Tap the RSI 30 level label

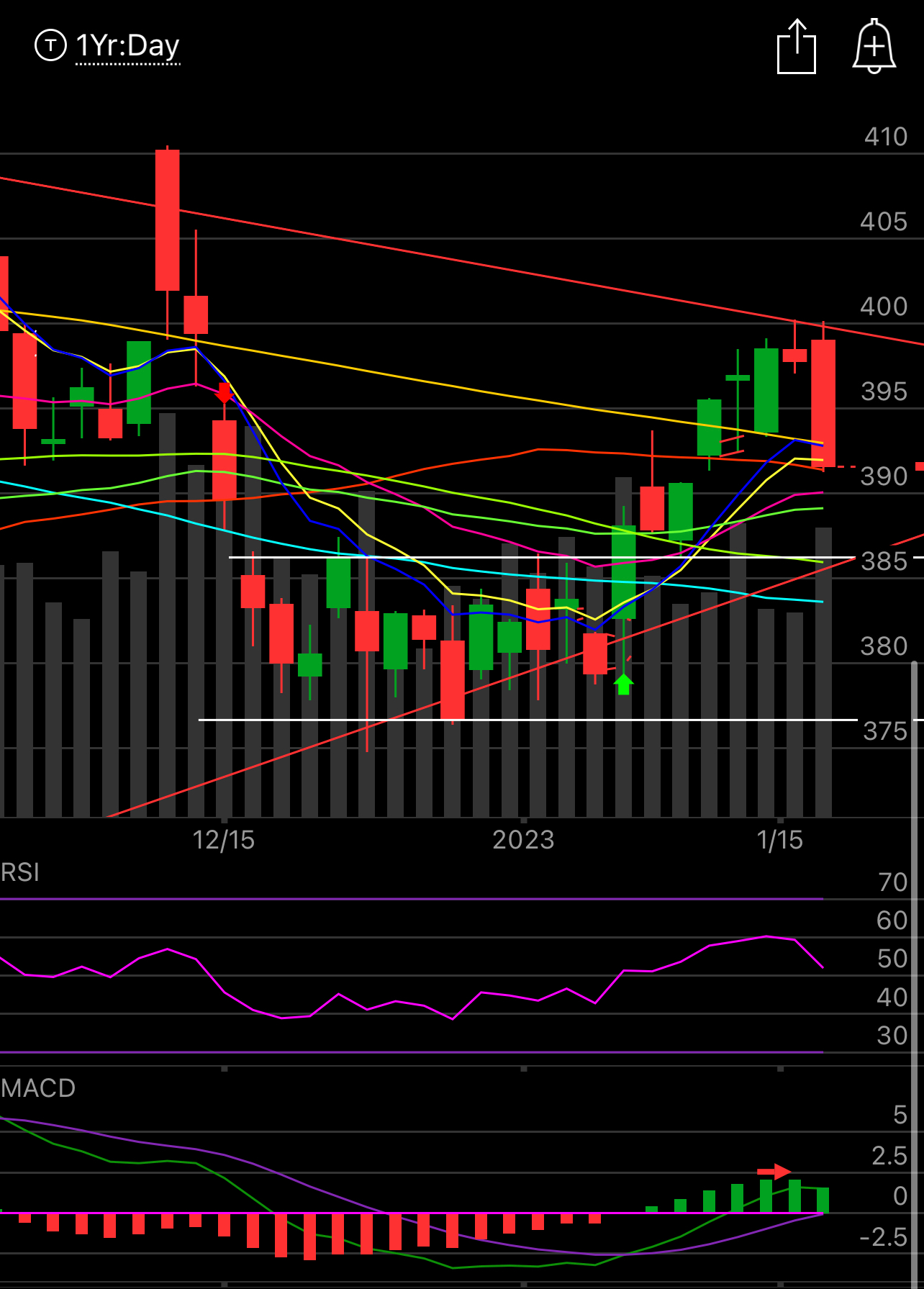892,1036
